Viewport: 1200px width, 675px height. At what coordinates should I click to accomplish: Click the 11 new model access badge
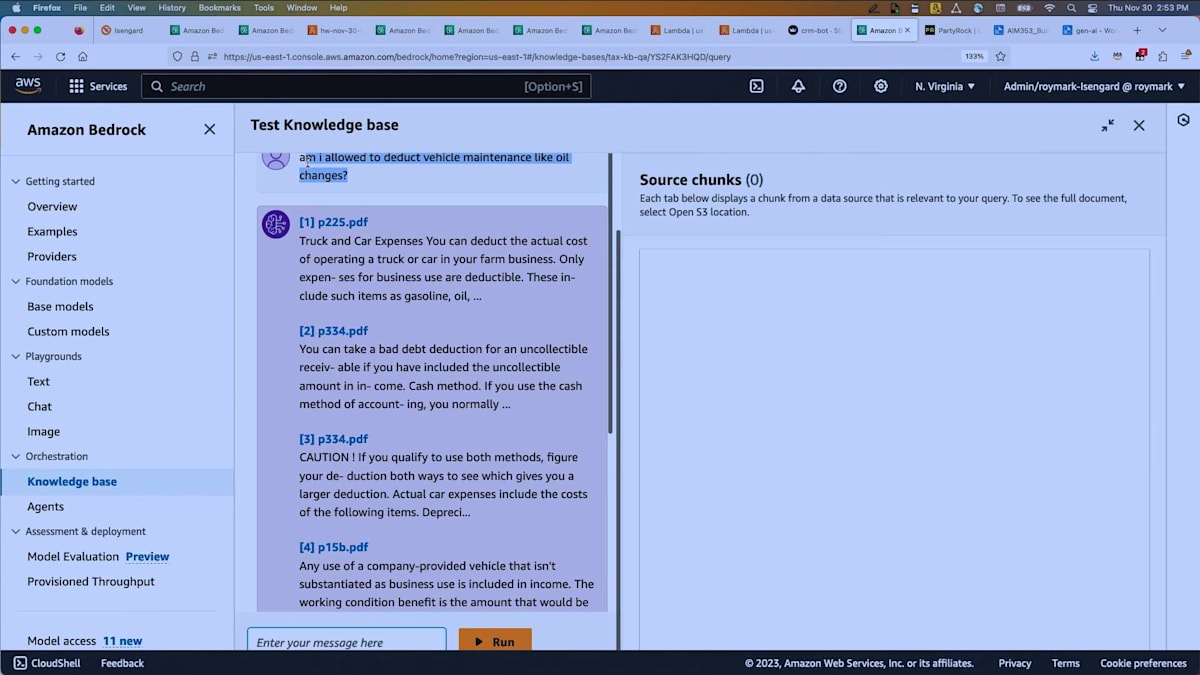point(122,641)
